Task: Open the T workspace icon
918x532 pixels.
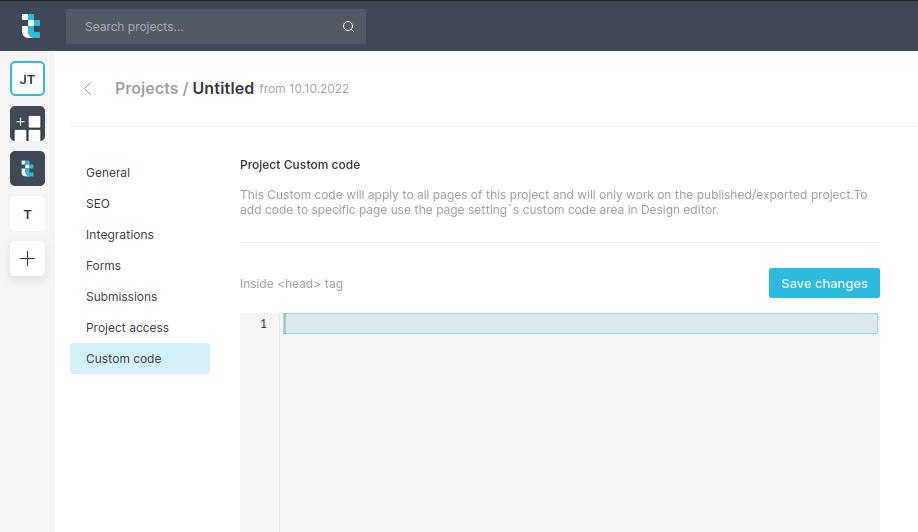Action: coord(27,214)
